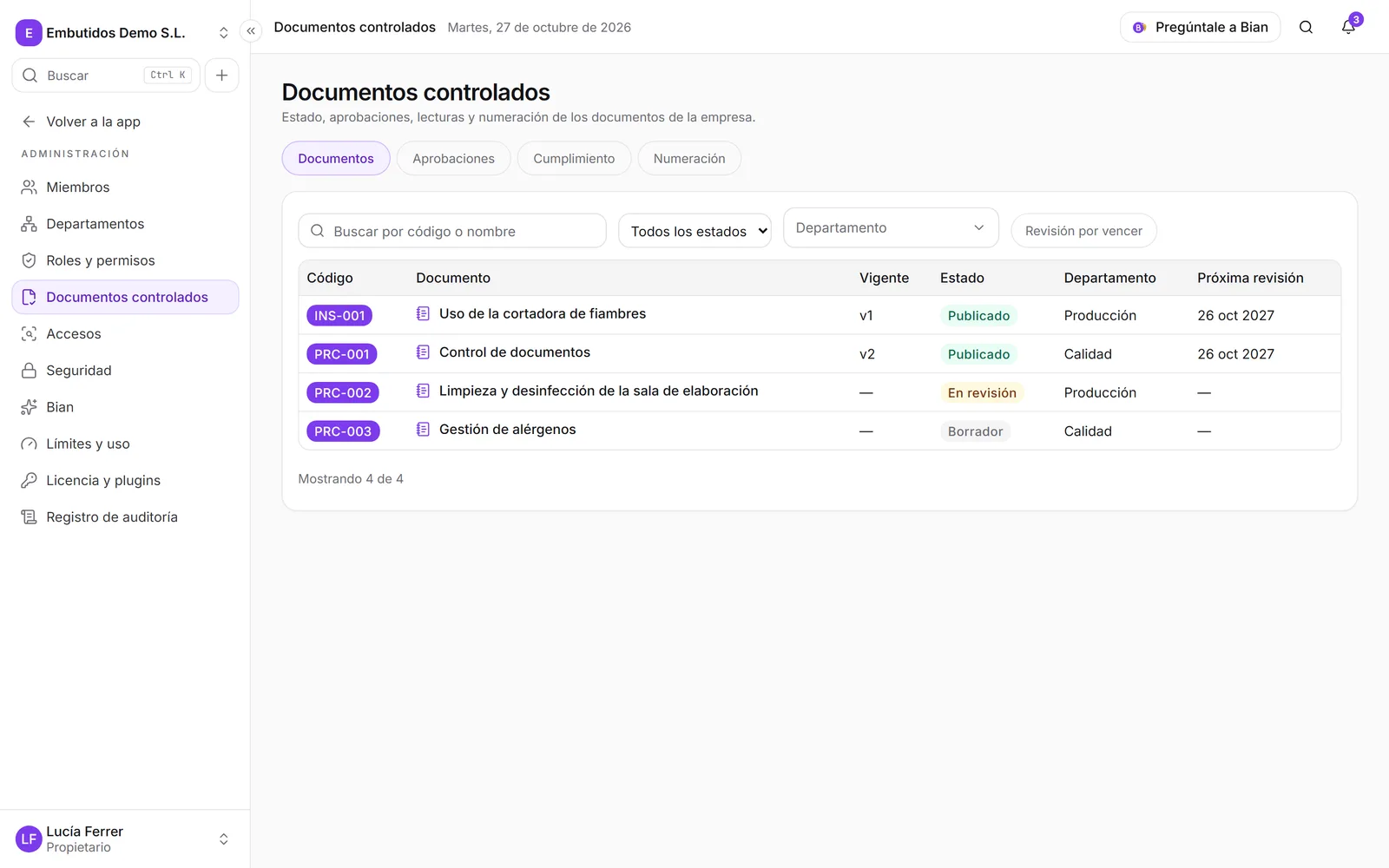This screenshot has width=1389, height=868.
Task: Switch to the Cumplimiento tab
Action: [574, 159]
